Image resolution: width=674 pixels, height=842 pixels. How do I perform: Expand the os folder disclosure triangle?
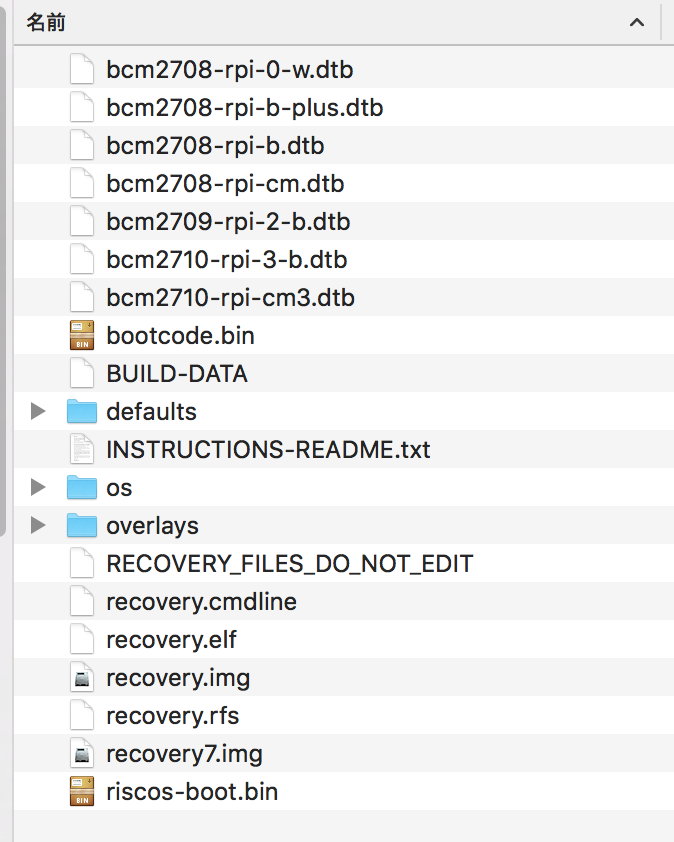pyautogui.click(x=38, y=487)
